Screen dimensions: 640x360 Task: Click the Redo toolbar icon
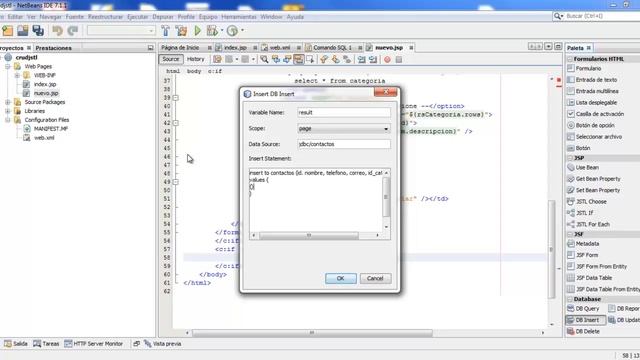point(73,31)
